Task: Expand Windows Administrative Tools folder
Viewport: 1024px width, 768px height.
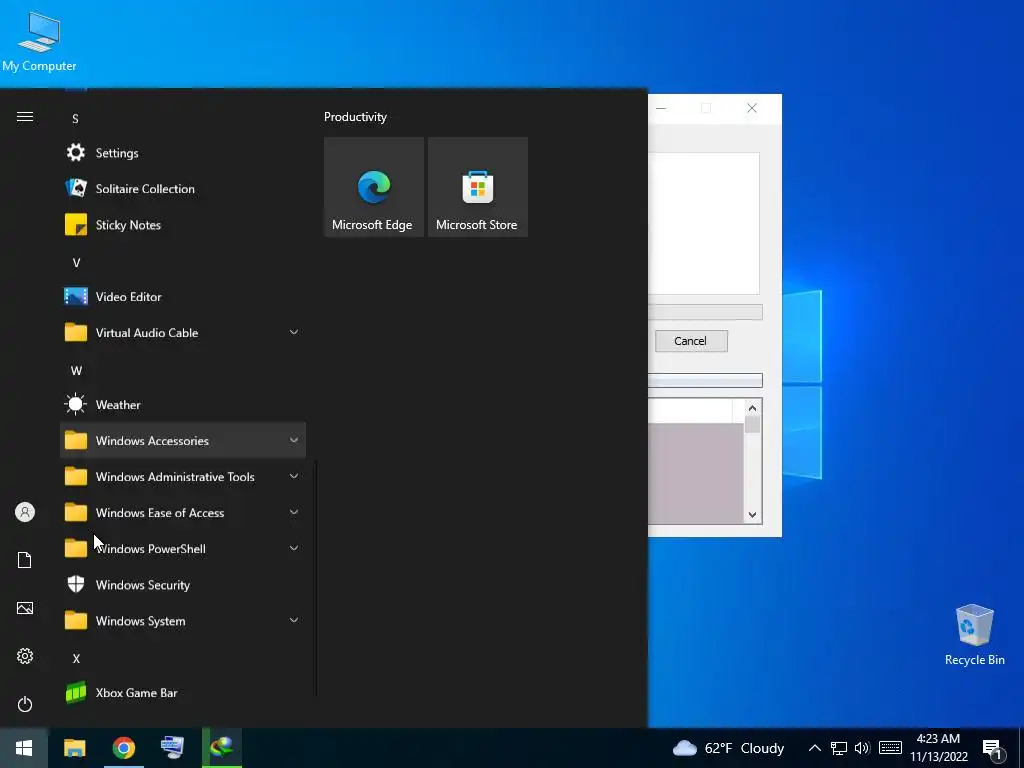Action: click(x=183, y=477)
